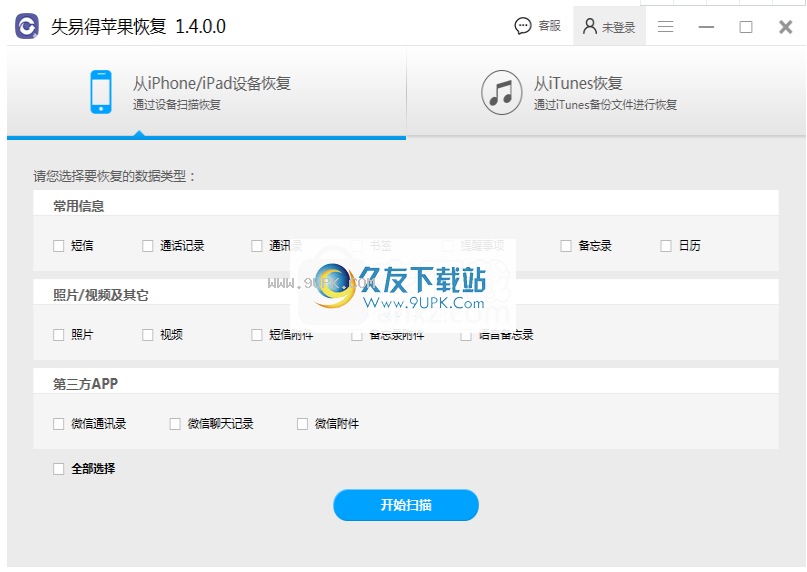Check the 备忘录附件 checkbox
Image resolution: width=807 pixels, height=572 pixels.
pos(357,335)
